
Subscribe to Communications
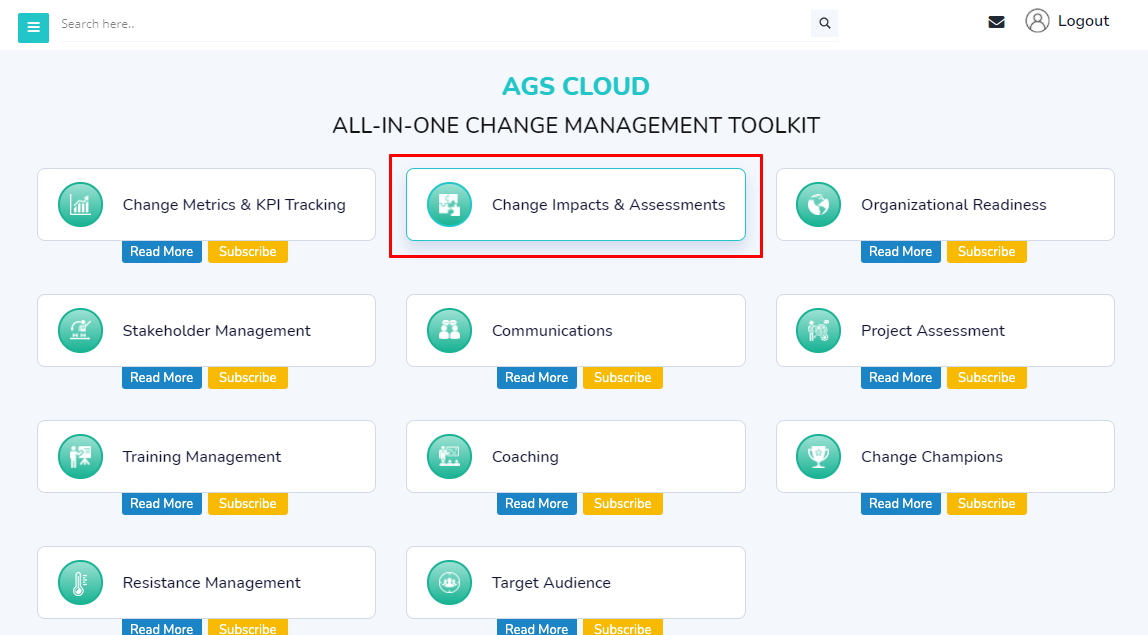[x=622, y=377]
